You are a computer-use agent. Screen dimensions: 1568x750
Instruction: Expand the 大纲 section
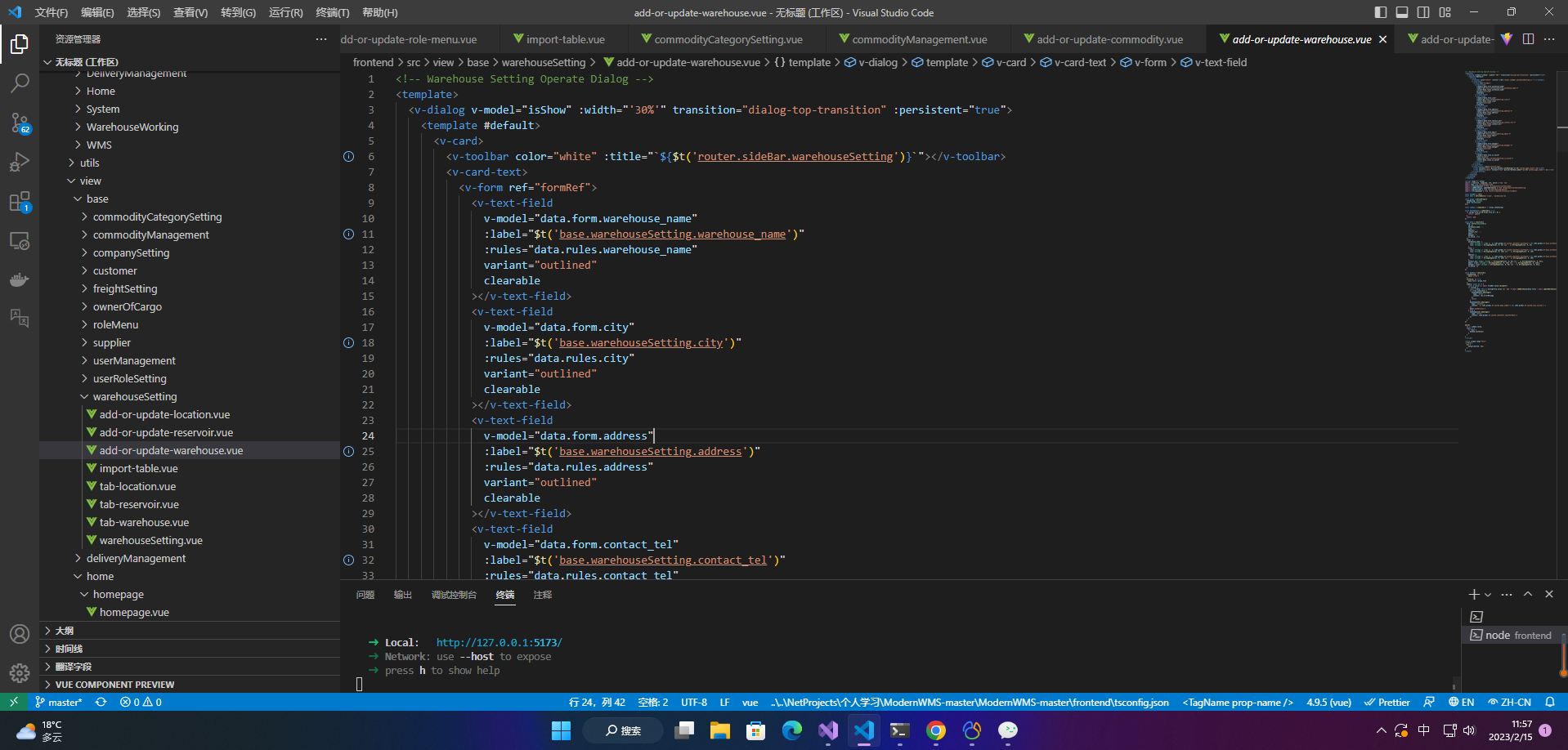[x=190, y=631]
